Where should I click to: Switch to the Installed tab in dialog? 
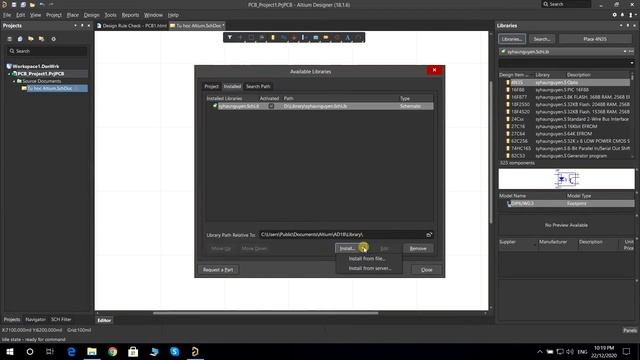(232, 87)
